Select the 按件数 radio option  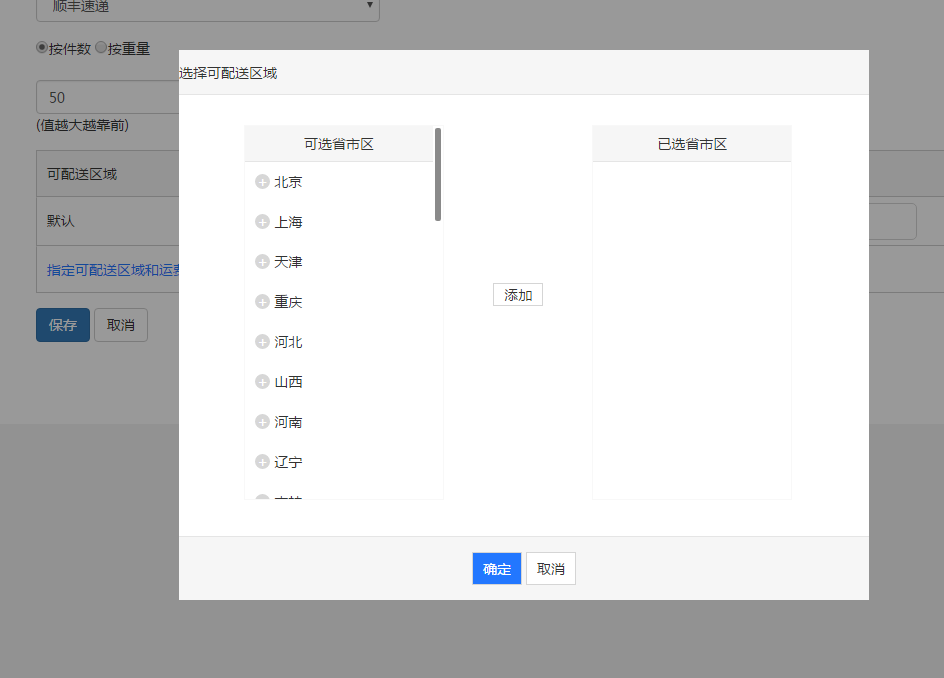pos(41,47)
